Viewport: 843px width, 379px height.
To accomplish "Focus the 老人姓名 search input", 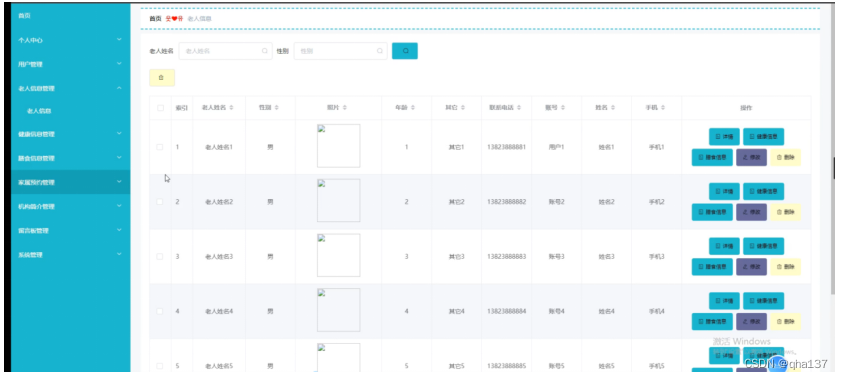I will pos(225,51).
